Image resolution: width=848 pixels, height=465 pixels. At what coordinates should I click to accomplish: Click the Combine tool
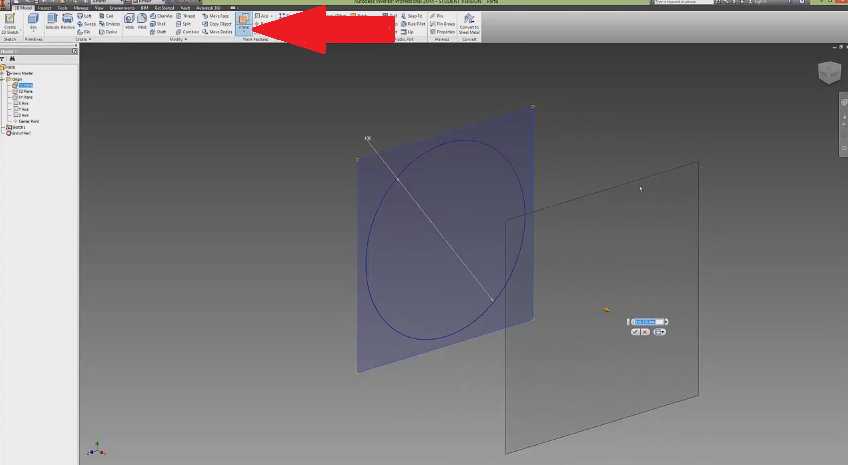tap(188, 32)
